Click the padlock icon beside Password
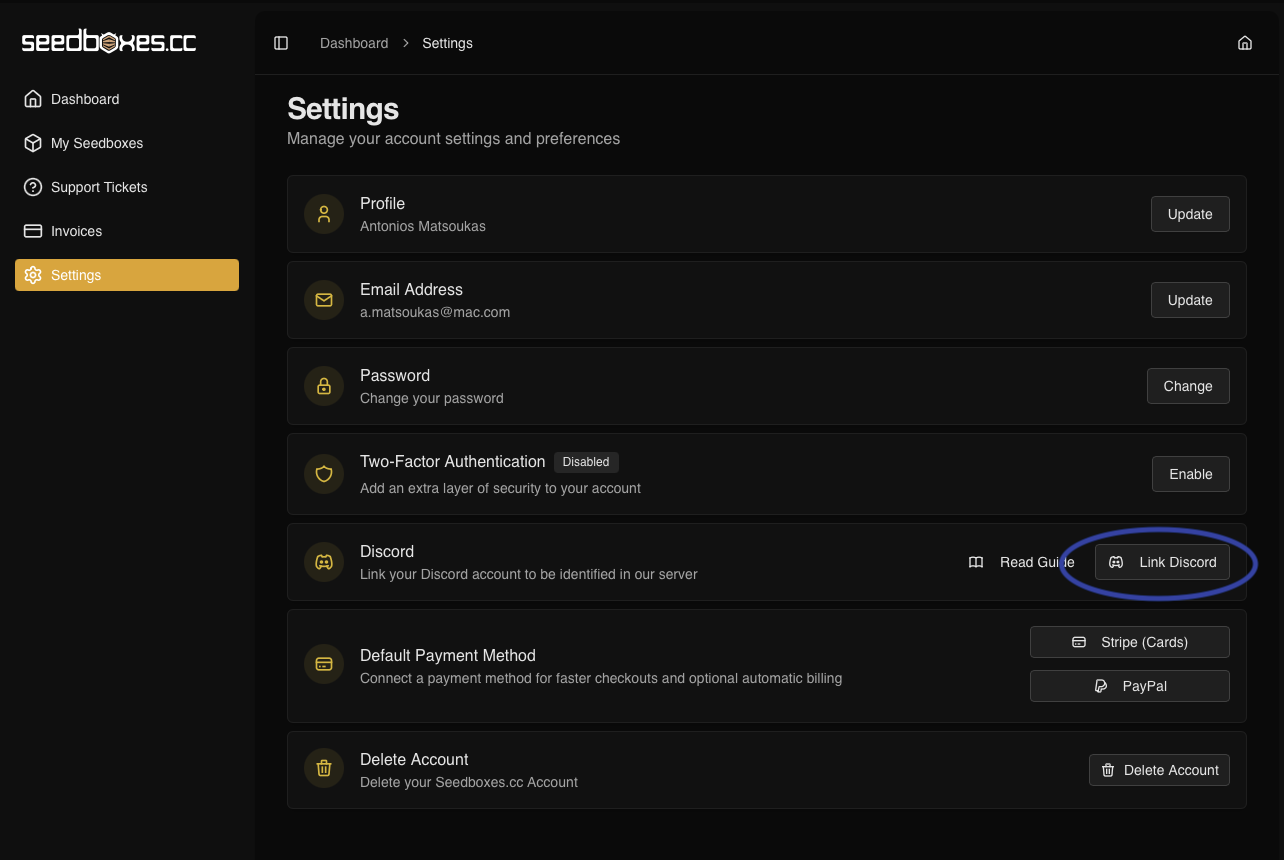 (x=323, y=386)
